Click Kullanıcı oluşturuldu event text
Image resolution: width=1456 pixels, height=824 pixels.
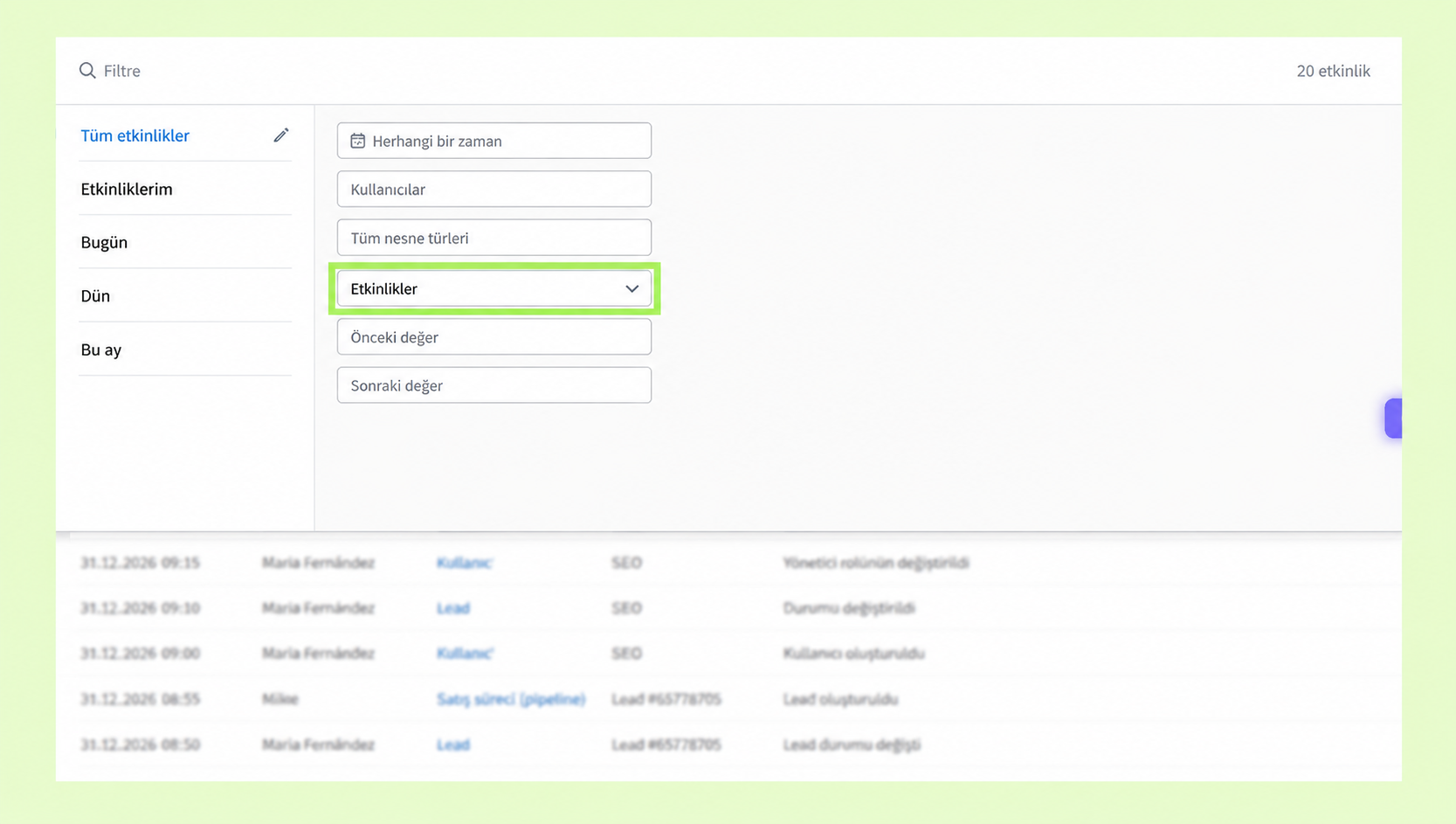click(x=853, y=654)
